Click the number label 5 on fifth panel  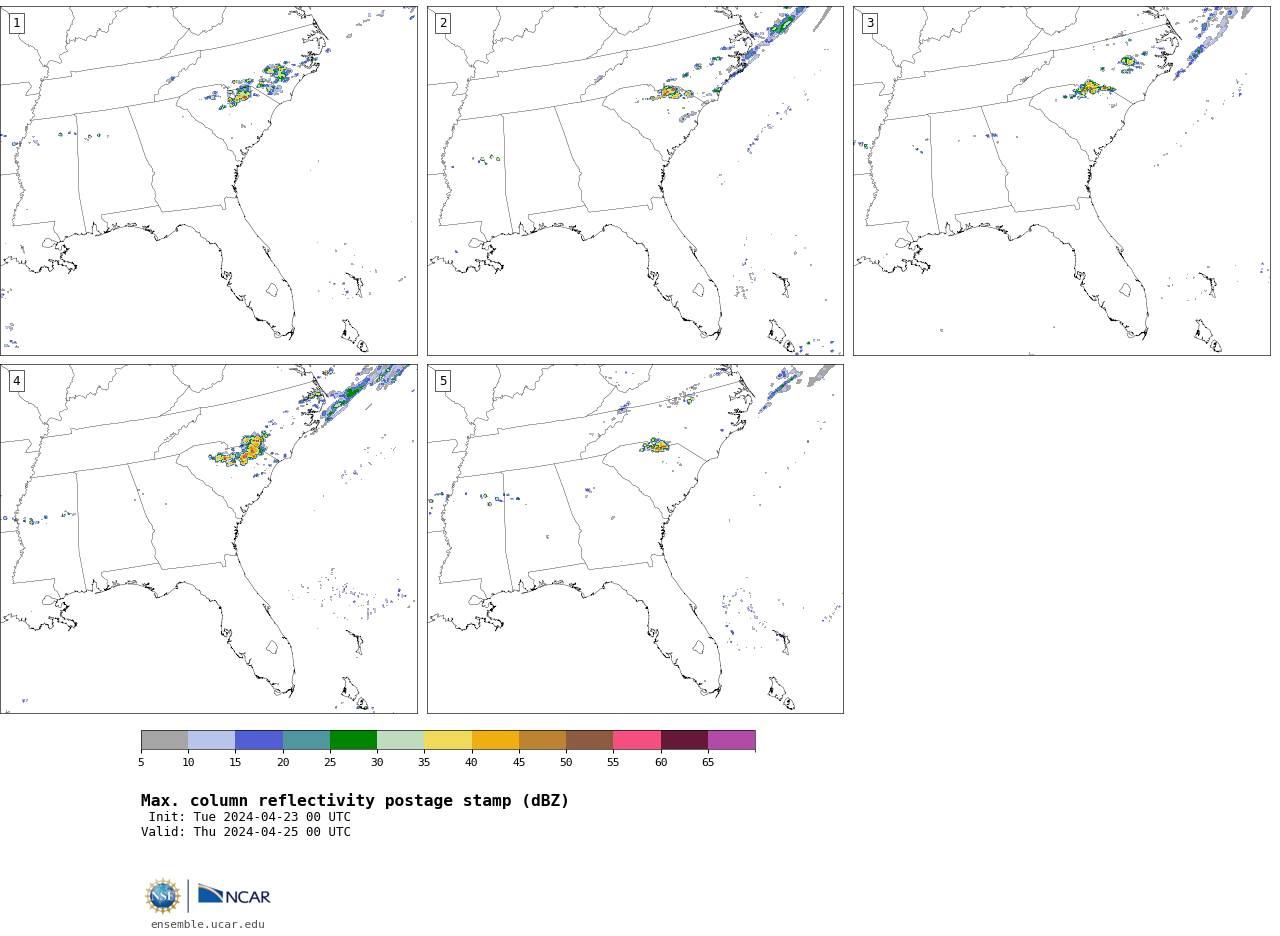coord(443,381)
